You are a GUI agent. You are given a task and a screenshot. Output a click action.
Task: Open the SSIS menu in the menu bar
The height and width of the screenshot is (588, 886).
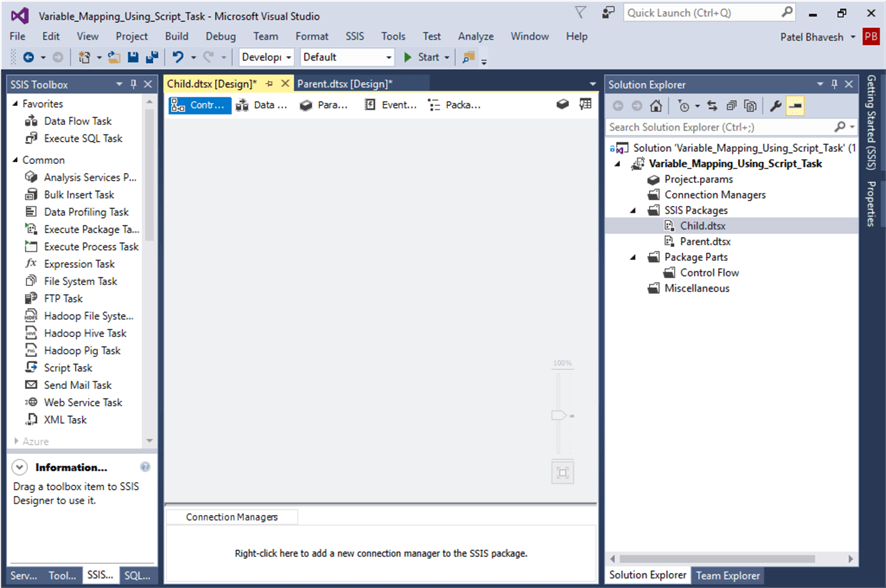(x=354, y=36)
